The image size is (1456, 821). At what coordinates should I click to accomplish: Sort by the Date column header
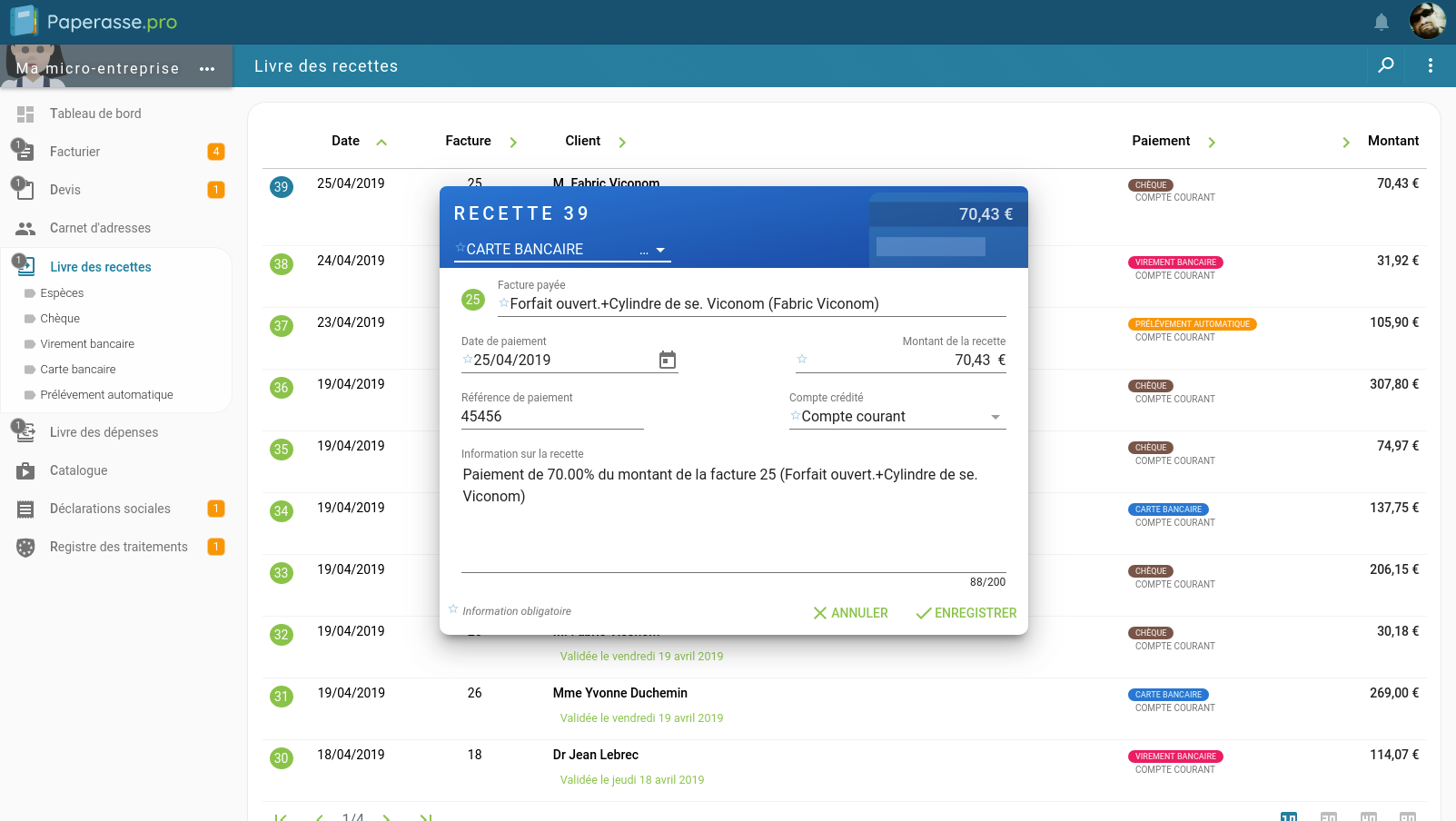346,141
